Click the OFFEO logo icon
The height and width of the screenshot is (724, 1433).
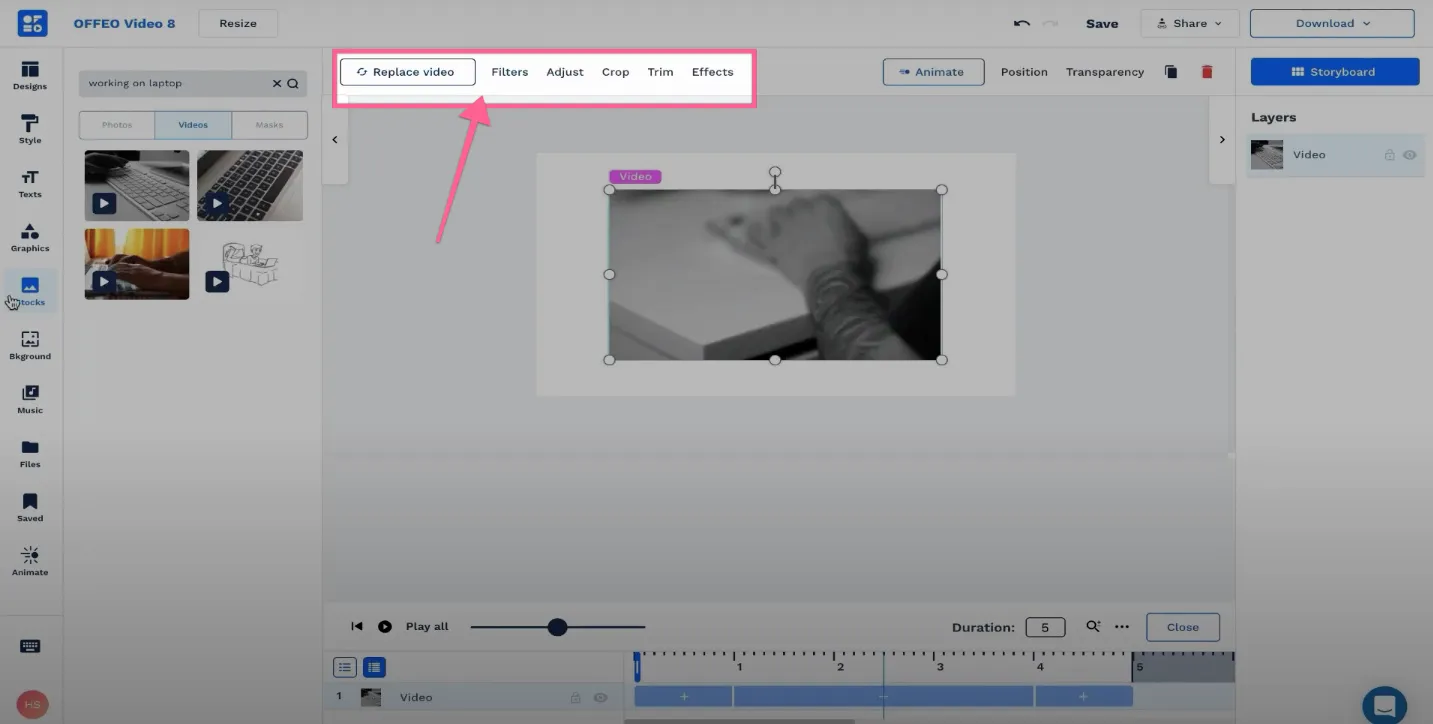pyautogui.click(x=32, y=23)
